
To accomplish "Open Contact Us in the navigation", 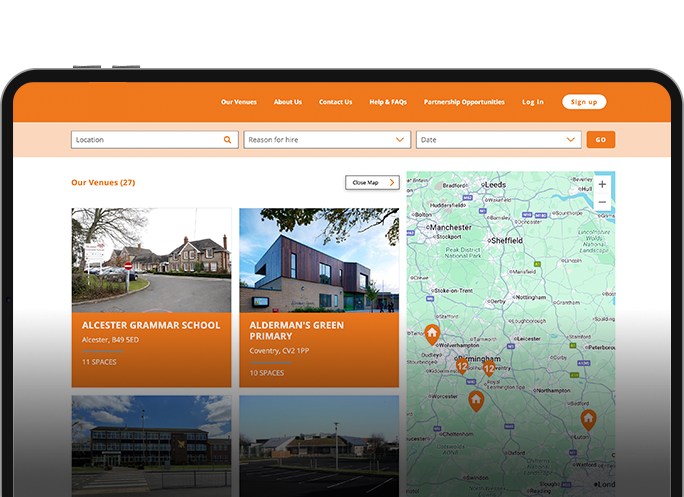I will tap(335, 102).
